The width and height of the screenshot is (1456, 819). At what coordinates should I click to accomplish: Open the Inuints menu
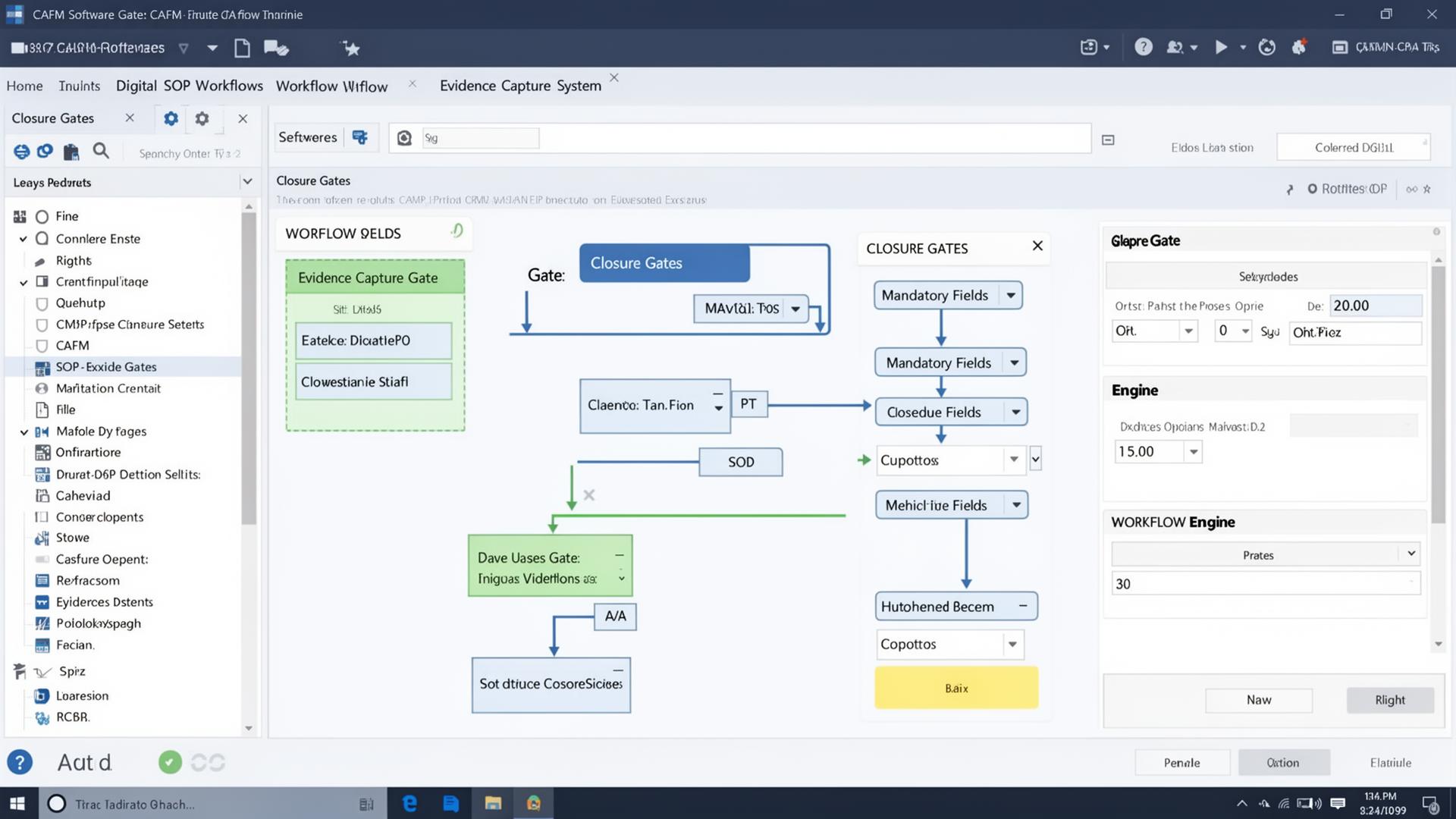79,86
